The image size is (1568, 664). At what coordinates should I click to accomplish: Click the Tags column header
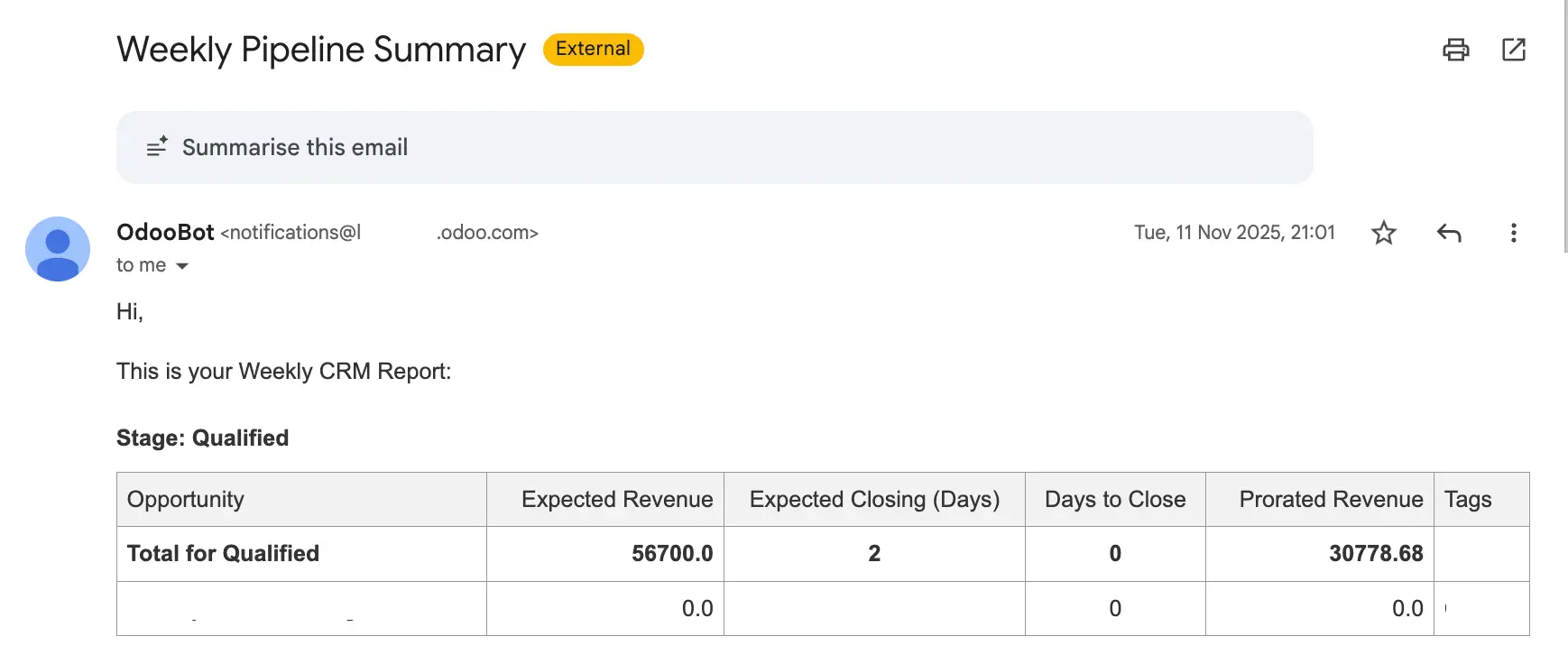tap(1468, 500)
